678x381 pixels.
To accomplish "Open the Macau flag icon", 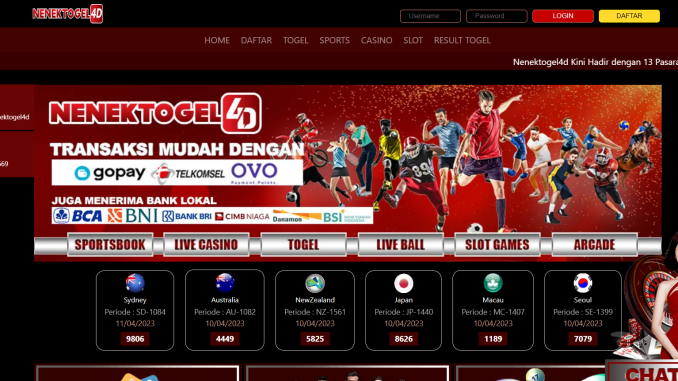I will 493,284.
